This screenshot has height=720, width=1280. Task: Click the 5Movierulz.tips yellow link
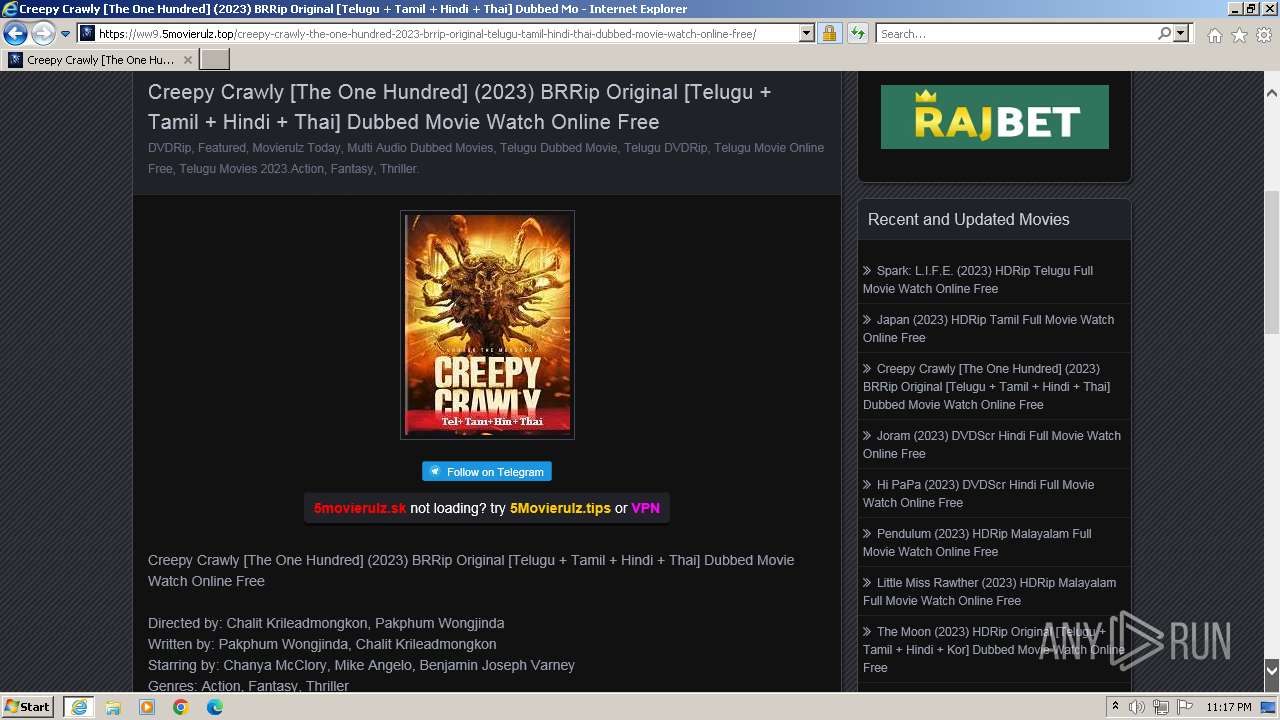click(560, 508)
